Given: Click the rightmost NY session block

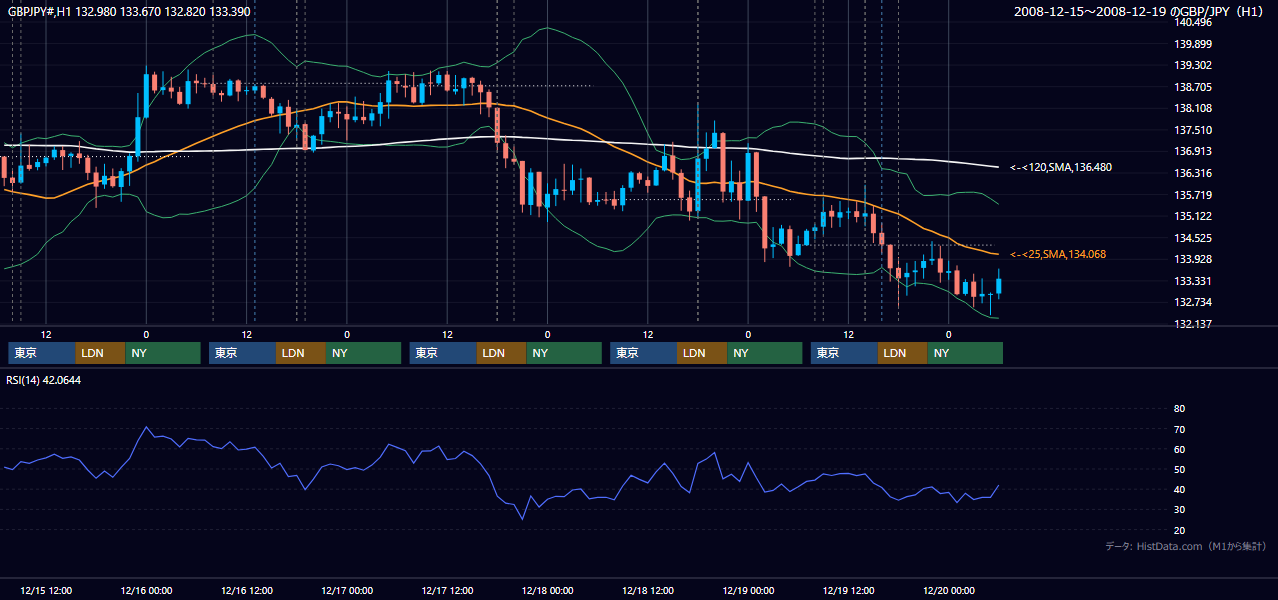Looking at the screenshot, I should click(x=965, y=353).
